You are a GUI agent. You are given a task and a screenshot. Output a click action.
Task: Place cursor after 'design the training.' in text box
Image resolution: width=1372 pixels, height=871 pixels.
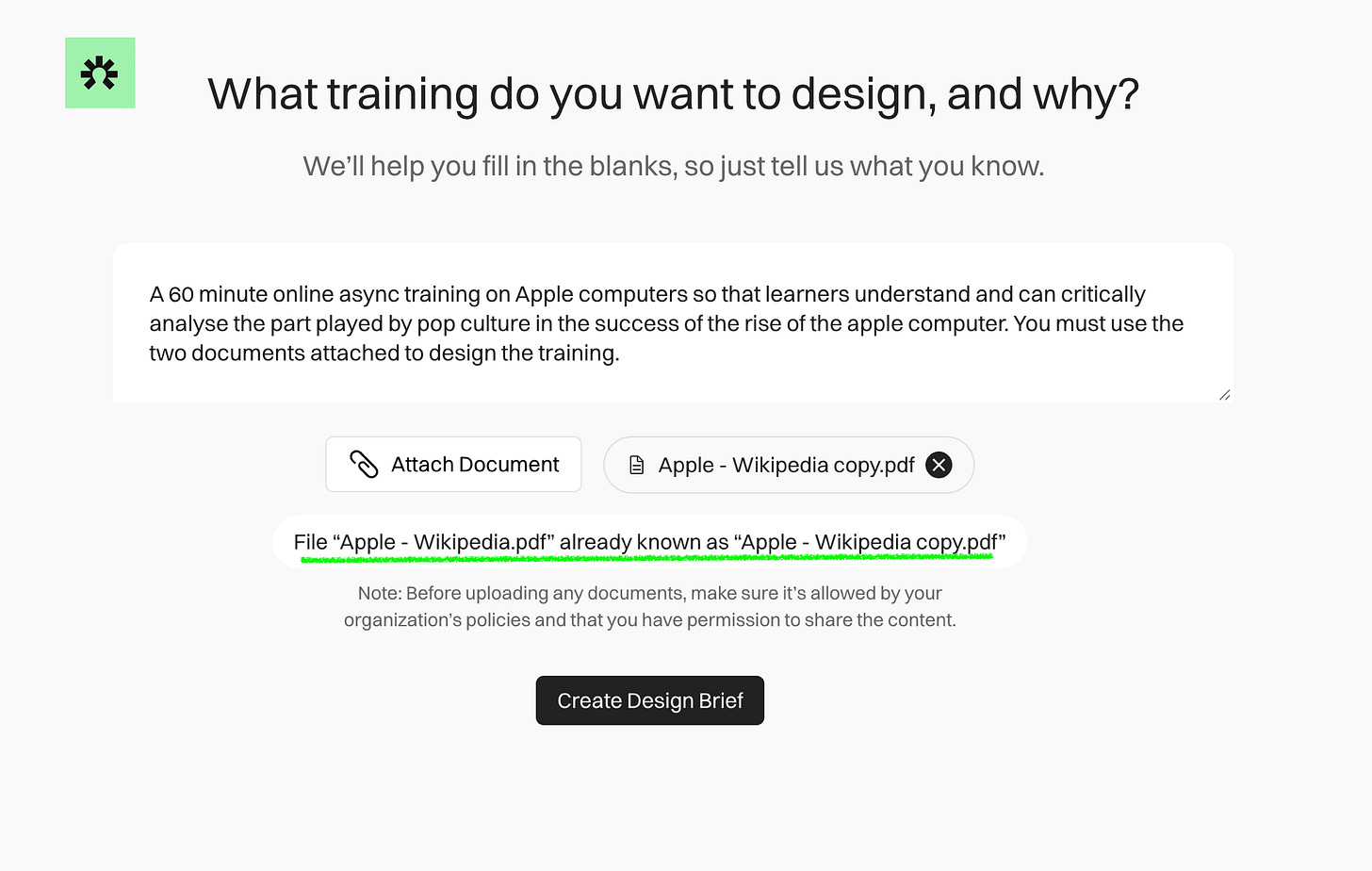pyautogui.click(x=621, y=353)
